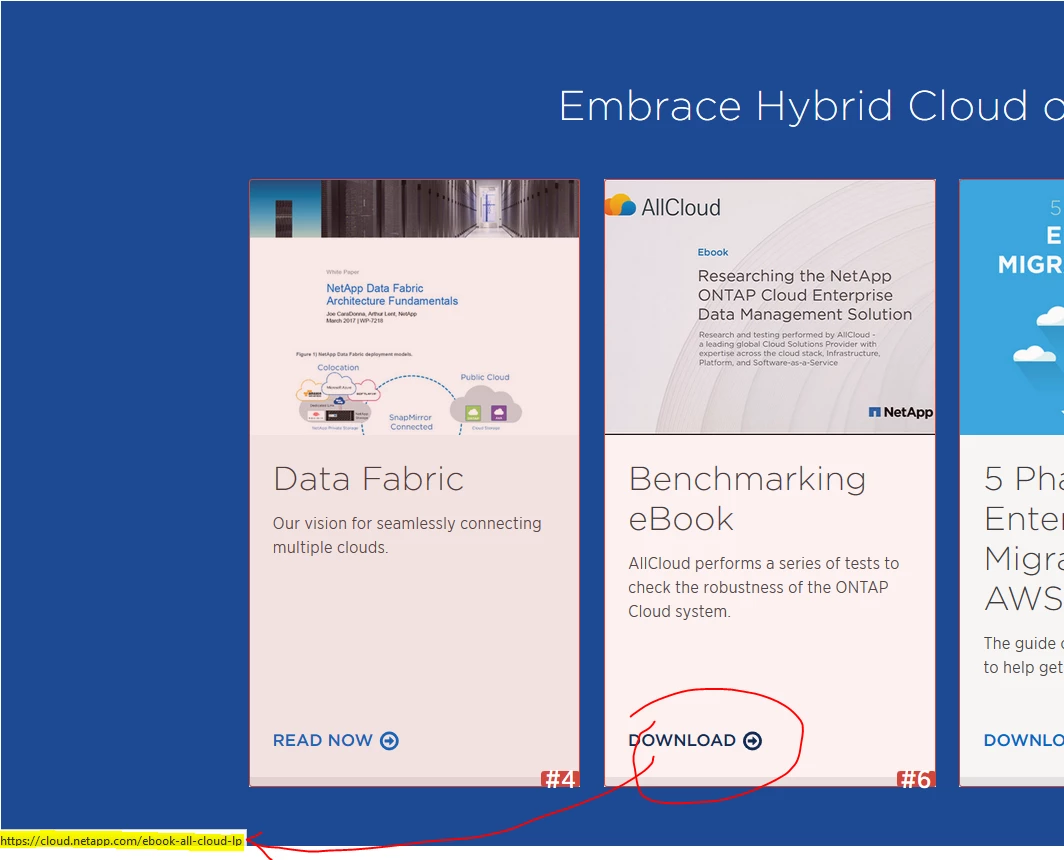Viewport: 1064px width, 860px height.
Task: Click 'Researching the NetApp ONTAP Cloud' cover text
Action: [805, 295]
